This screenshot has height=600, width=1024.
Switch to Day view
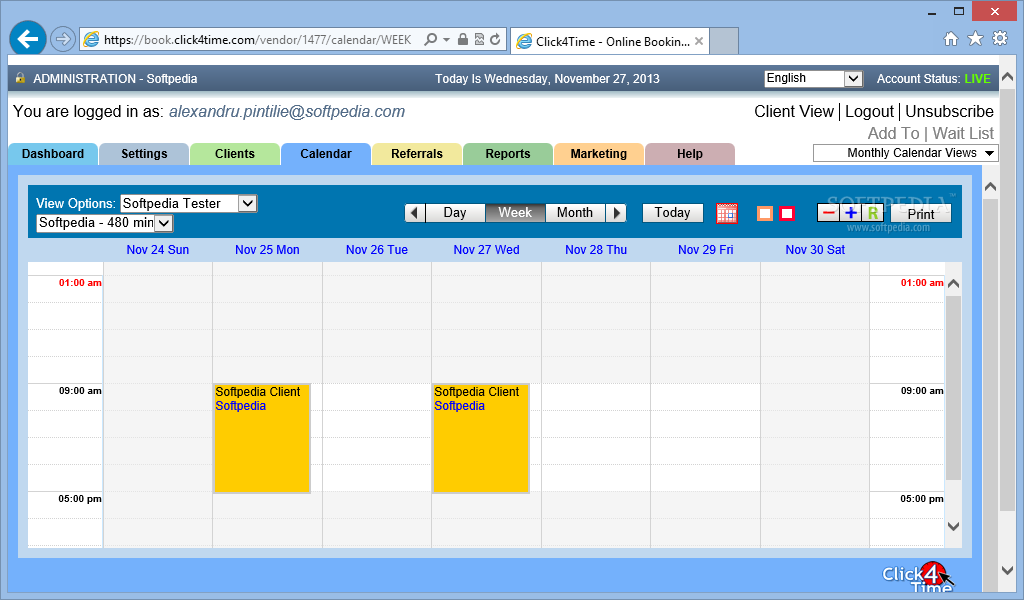[455, 213]
